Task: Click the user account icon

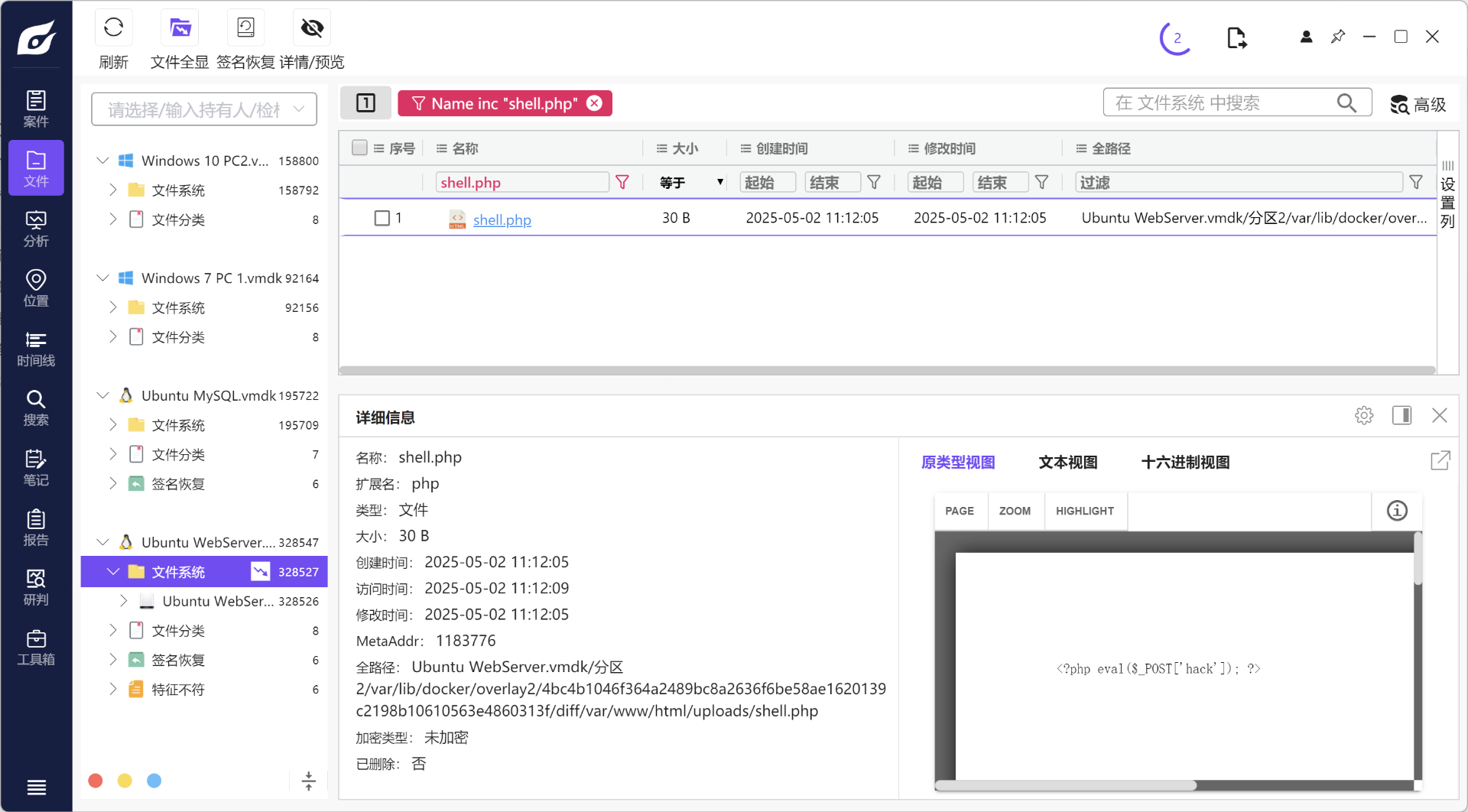Action: 1306,37
